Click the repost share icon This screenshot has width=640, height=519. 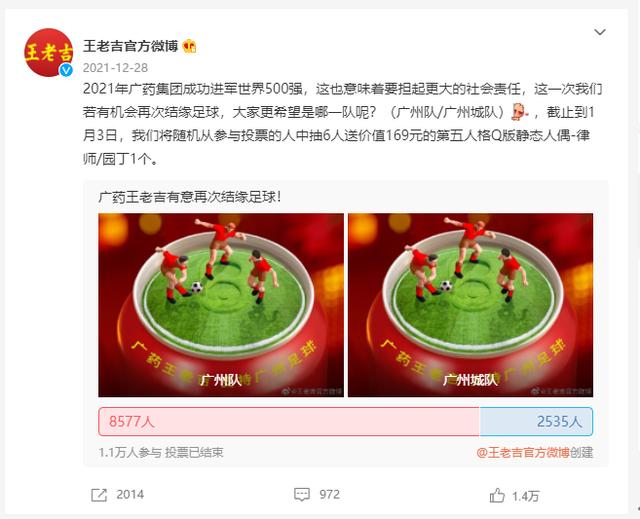(x=99, y=495)
